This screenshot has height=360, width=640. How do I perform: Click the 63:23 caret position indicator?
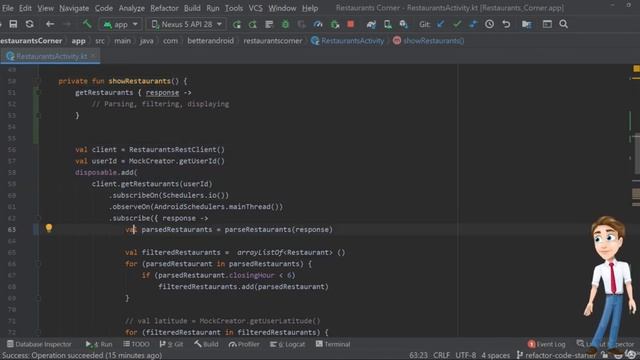pos(418,355)
